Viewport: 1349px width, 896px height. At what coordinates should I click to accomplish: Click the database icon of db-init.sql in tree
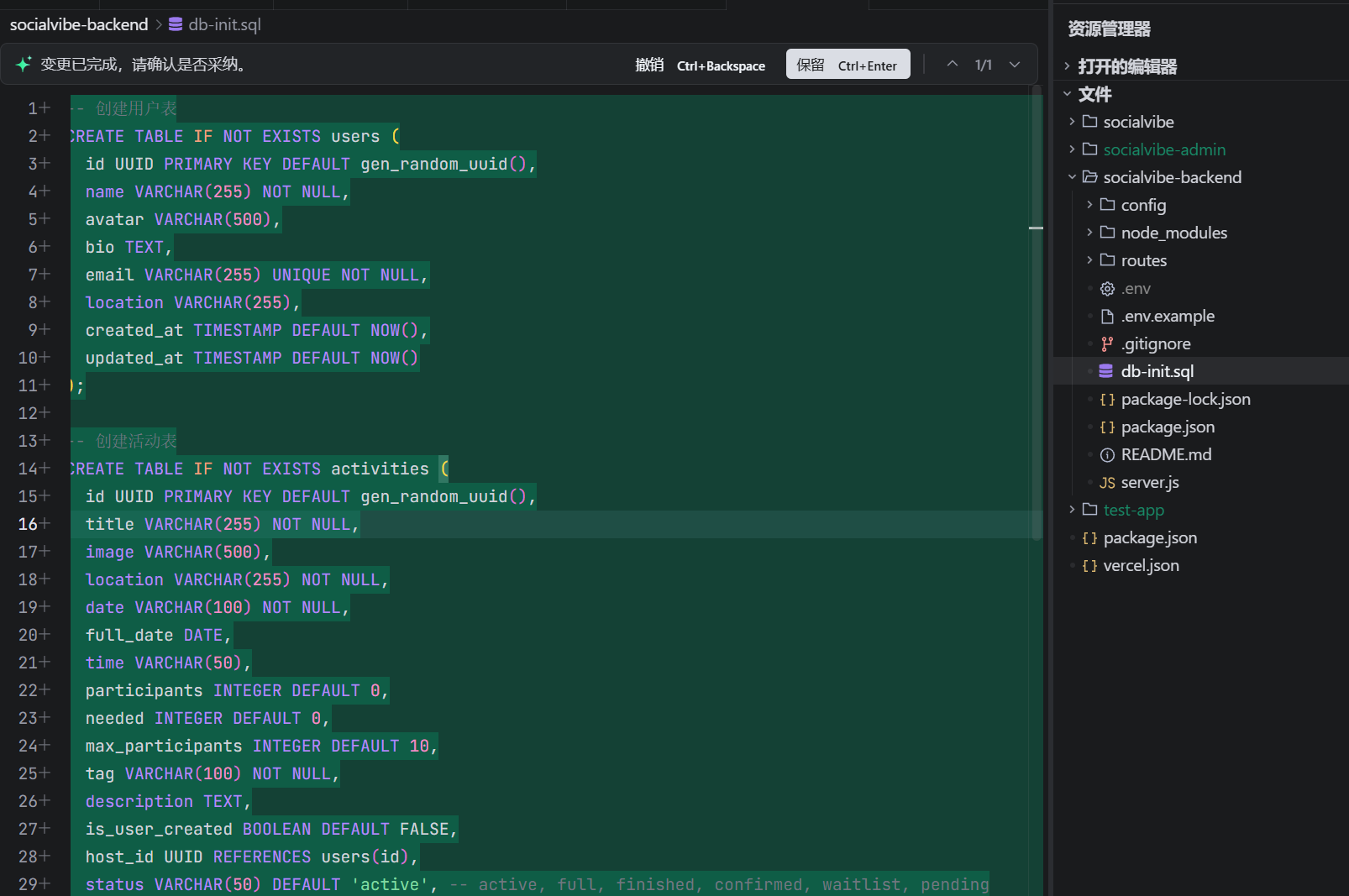1106,371
